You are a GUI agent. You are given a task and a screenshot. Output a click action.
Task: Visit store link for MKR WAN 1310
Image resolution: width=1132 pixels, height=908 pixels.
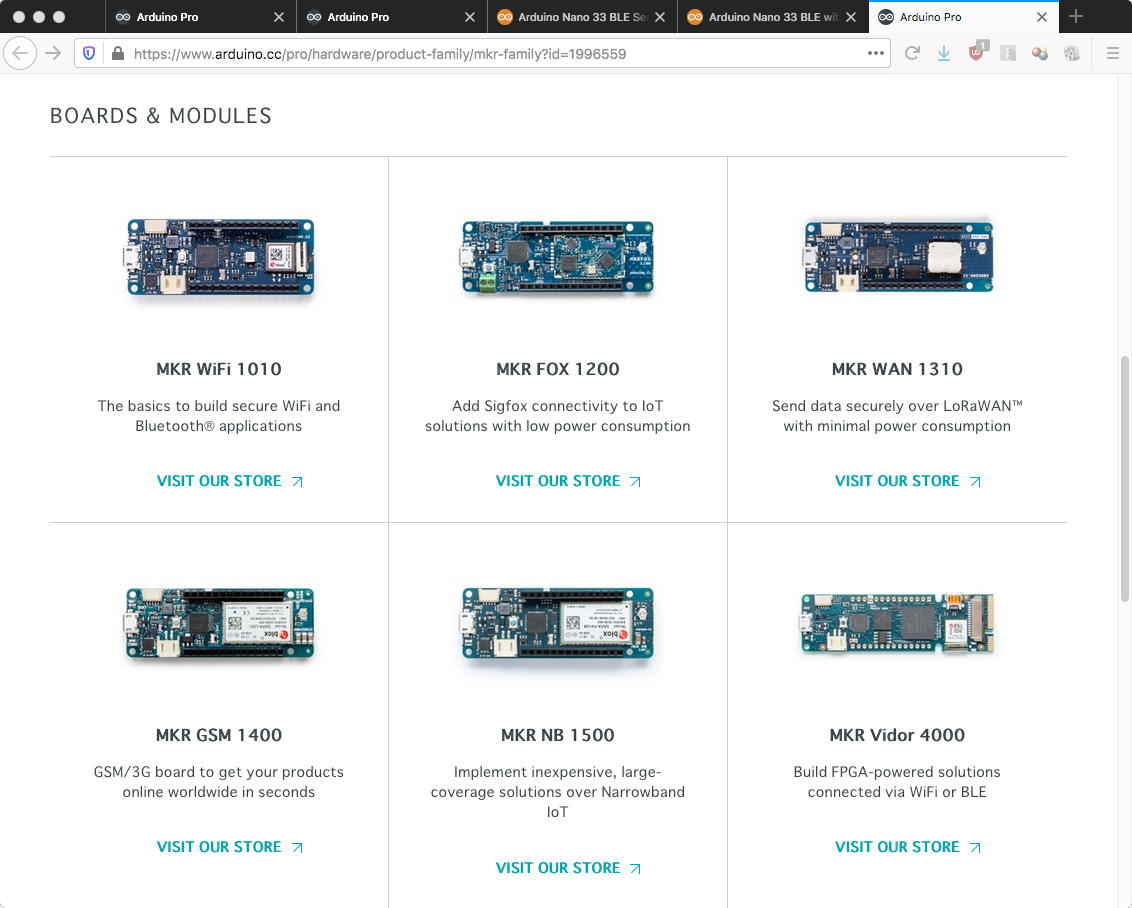tap(907, 481)
